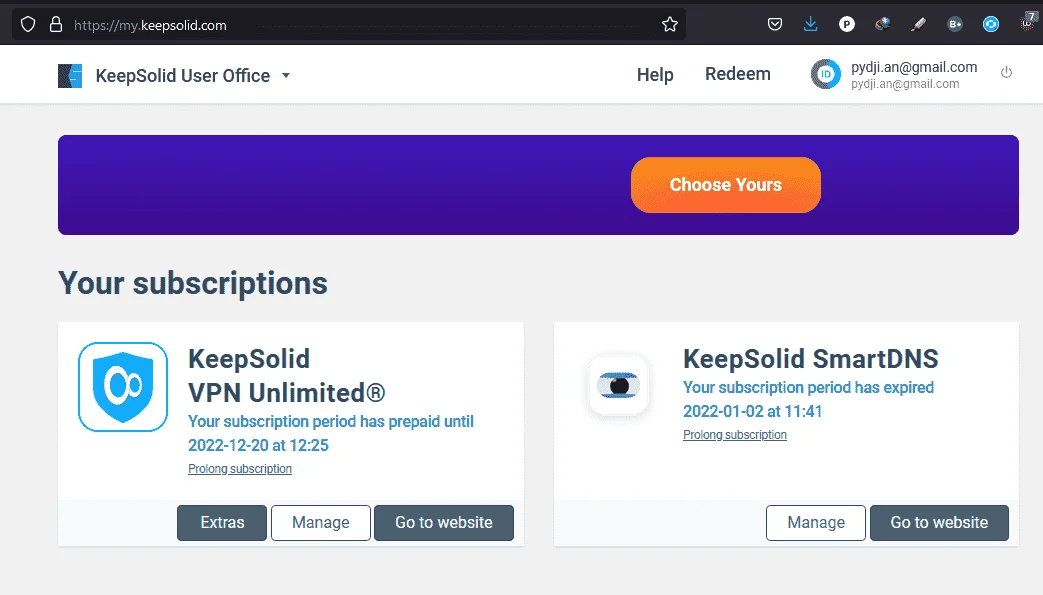Log out using the power icon
Viewport: 1043px width, 595px height.
[1006, 72]
